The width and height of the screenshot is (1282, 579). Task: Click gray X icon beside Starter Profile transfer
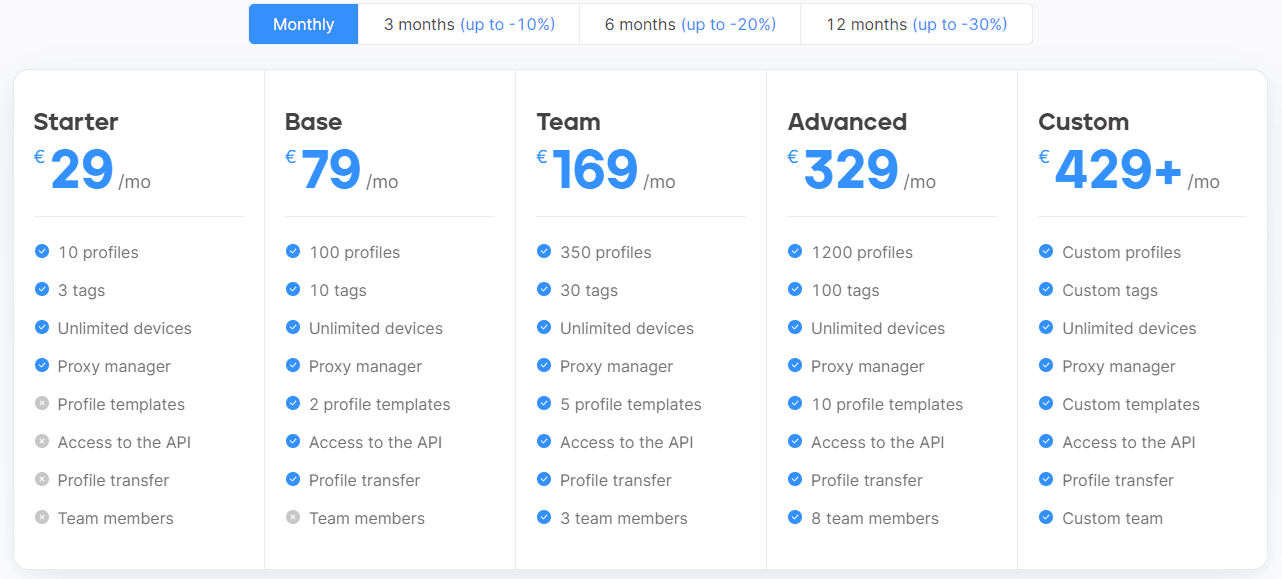42,480
